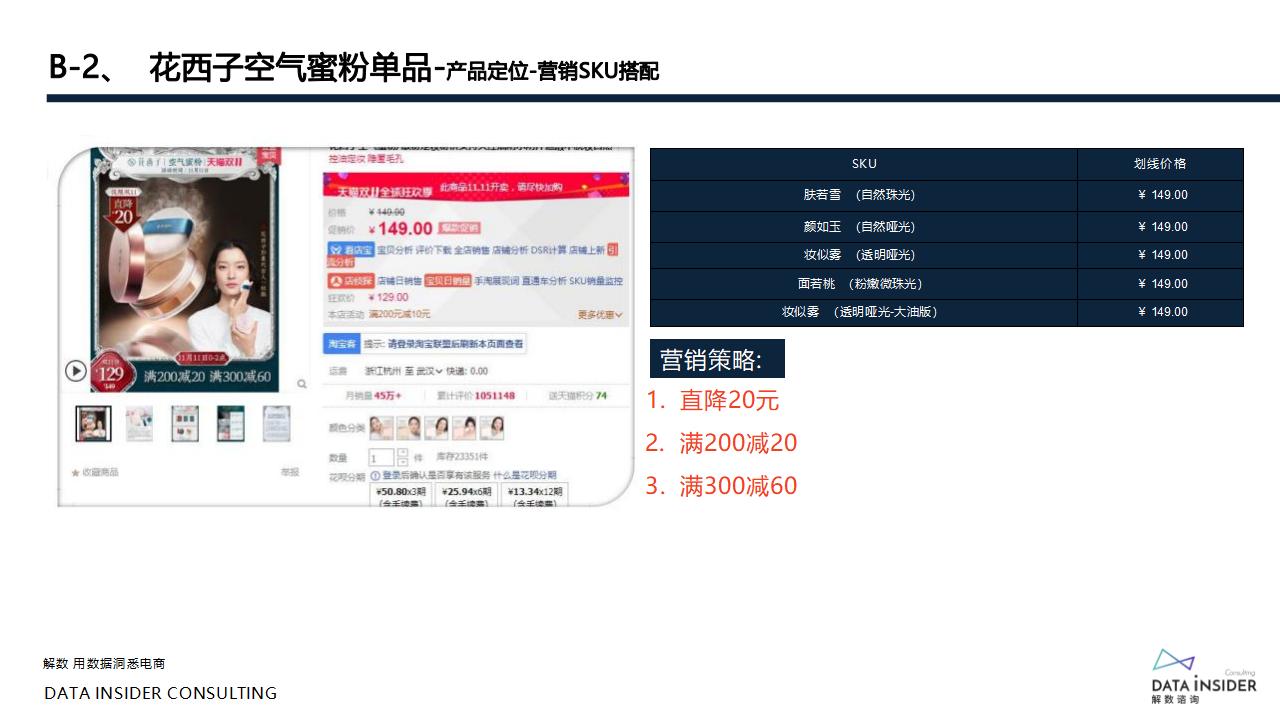1280x720 pixels.
Task: Select the fourth dark green product thumbnail
Action: click(231, 424)
